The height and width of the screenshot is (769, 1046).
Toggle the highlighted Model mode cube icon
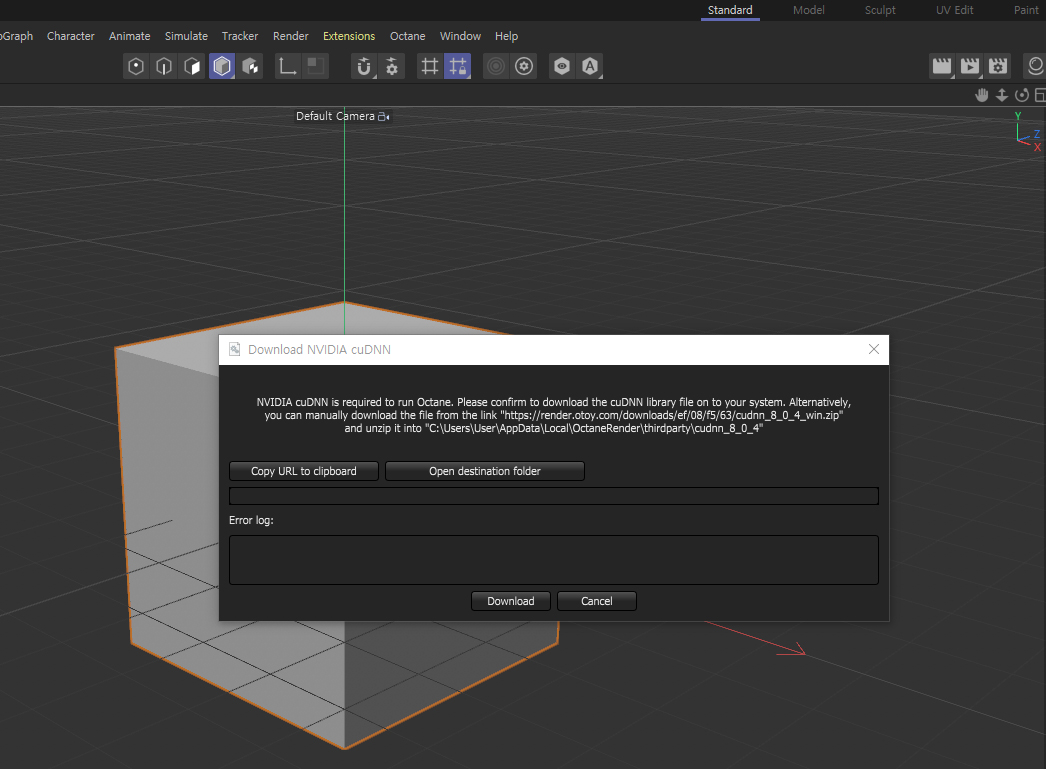(x=221, y=66)
